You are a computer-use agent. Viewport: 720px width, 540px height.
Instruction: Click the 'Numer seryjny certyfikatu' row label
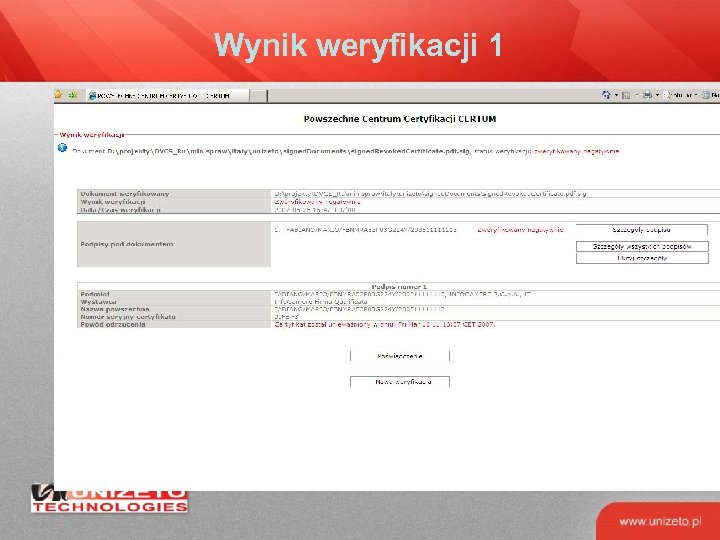coord(174,317)
